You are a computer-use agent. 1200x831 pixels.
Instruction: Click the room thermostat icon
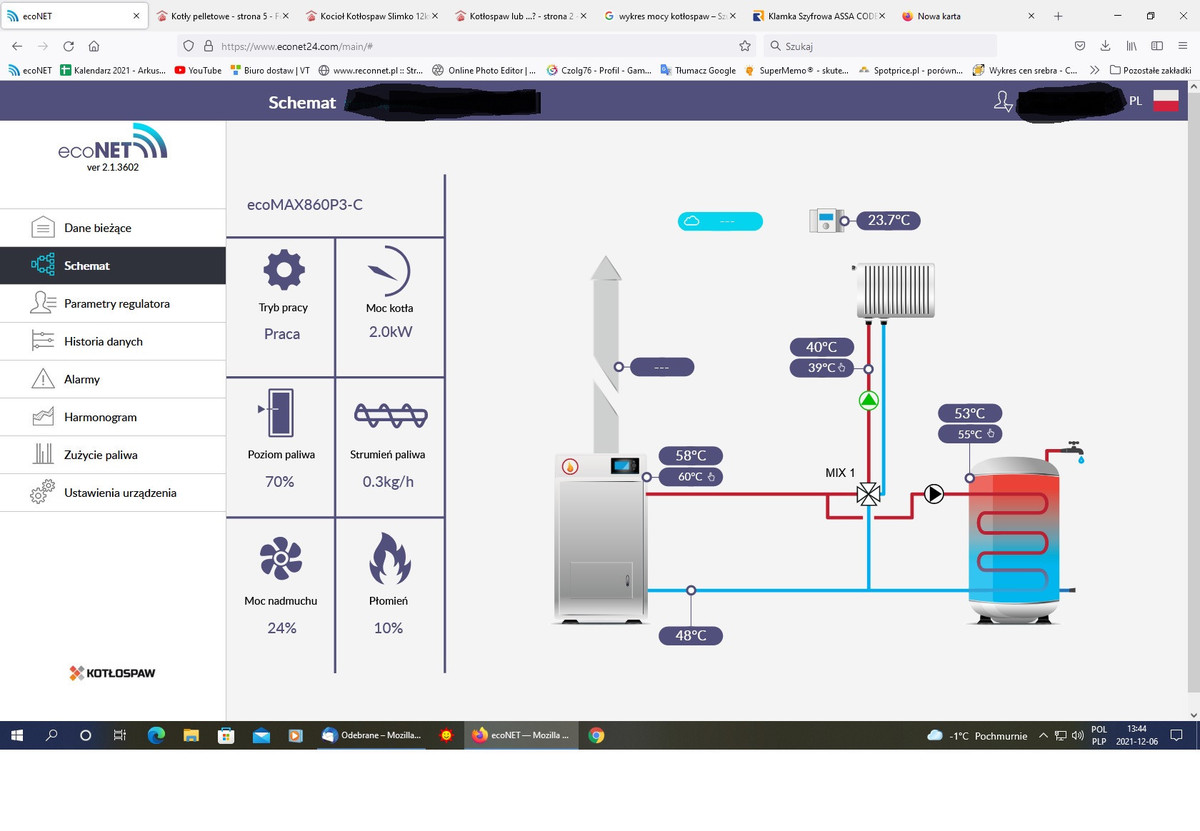825,221
